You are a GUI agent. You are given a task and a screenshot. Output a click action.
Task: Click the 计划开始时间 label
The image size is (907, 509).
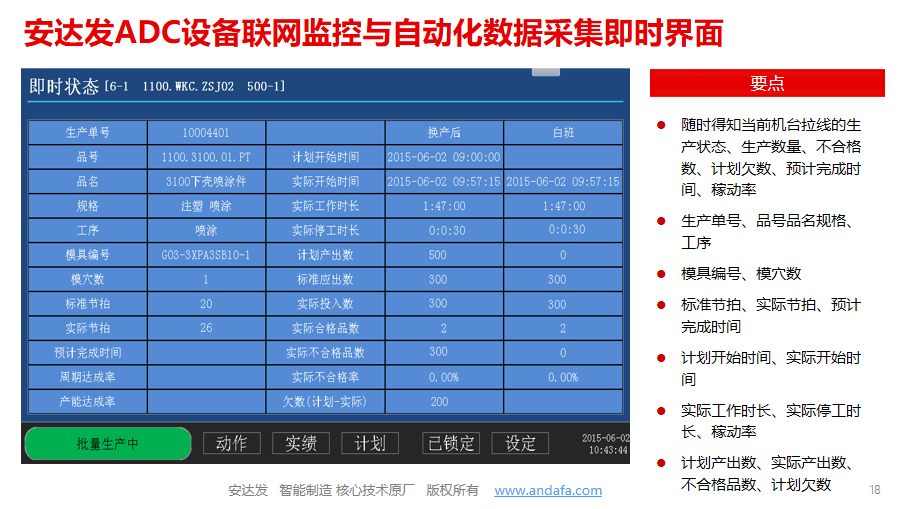[x=325, y=157]
